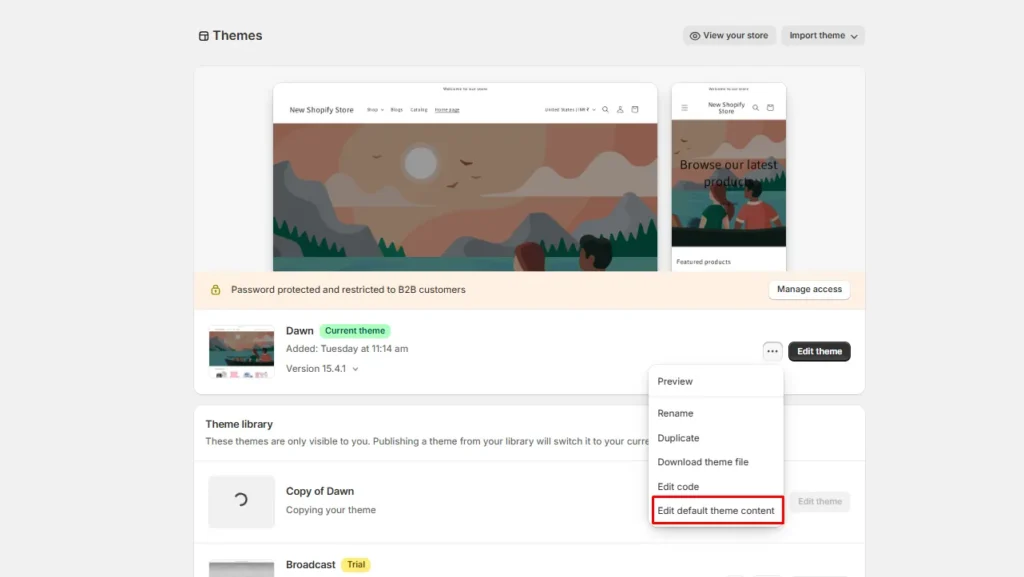Click the cart icon in the mobile preview
The image size is (1024, 577).
click(x=770, y=108)
